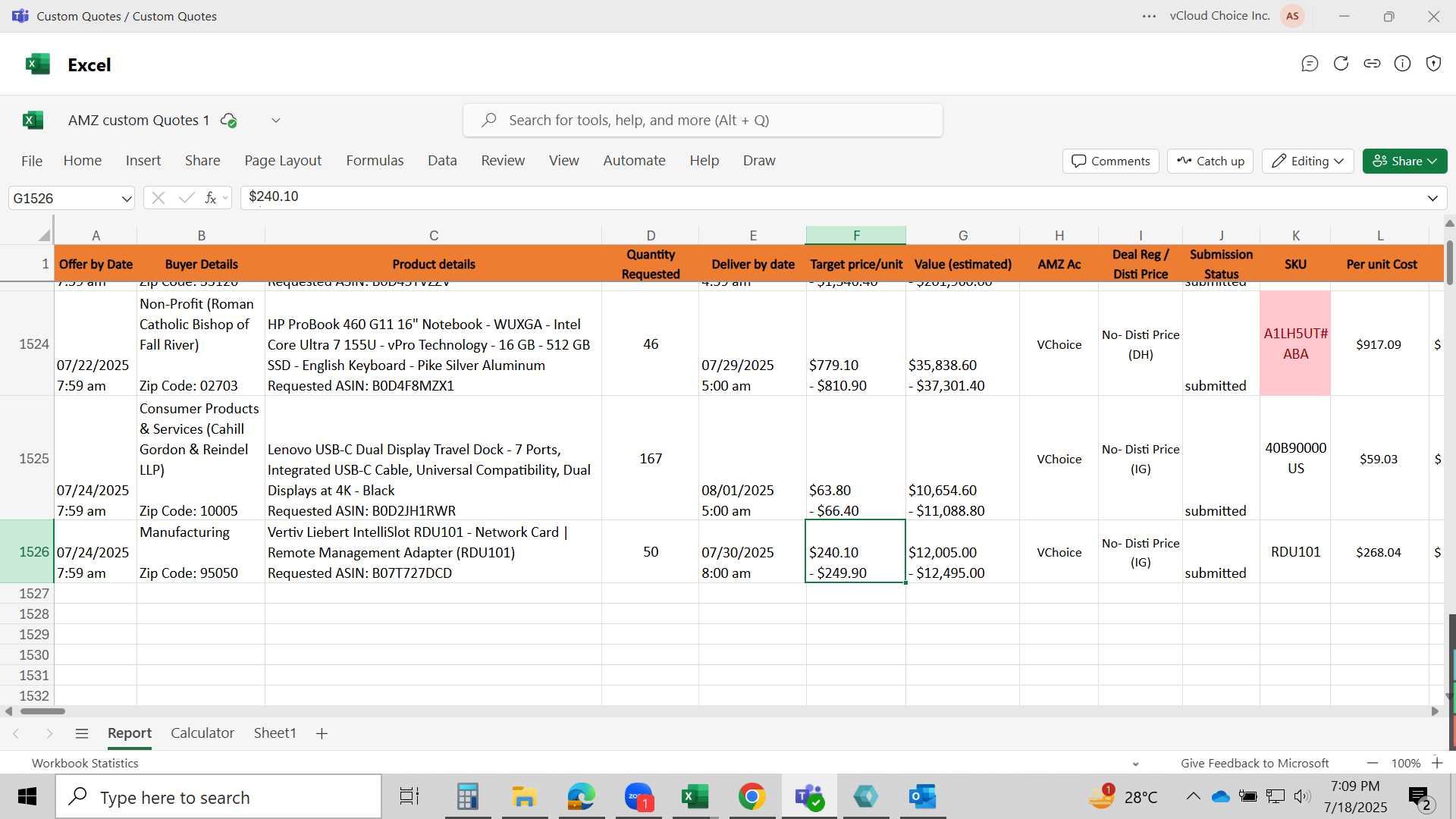The width and height of the screenshot is (1456, 819).
Task: Select all cells with the corner triangle
Action: click(44, 235)
